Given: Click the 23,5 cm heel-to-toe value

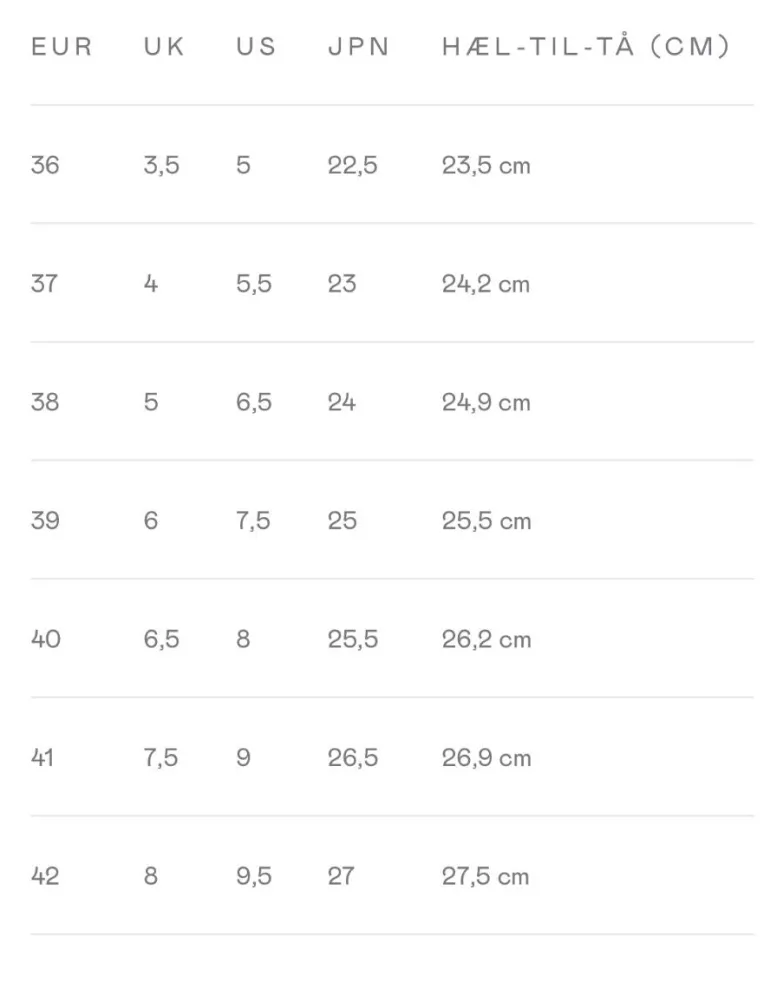Looking at the screenshot, I should 486,165.
